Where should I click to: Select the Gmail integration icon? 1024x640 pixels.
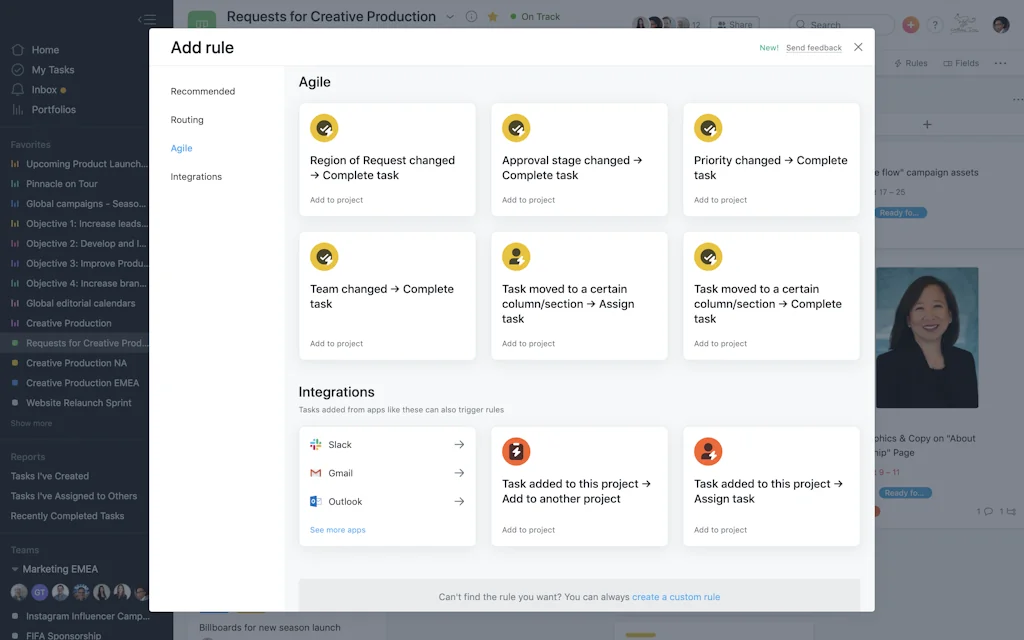pos(318,472)
